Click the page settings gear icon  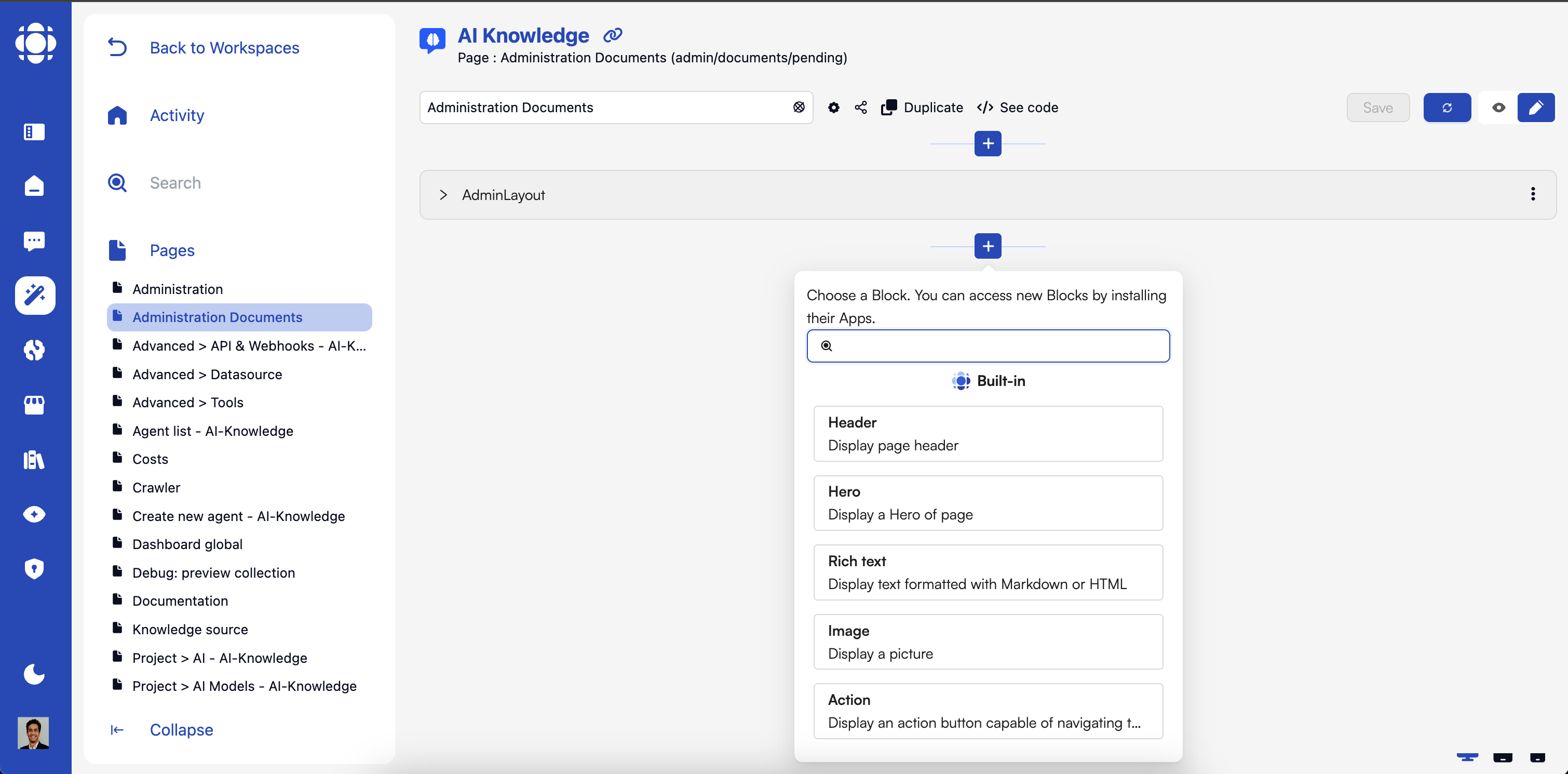point(833,108)
